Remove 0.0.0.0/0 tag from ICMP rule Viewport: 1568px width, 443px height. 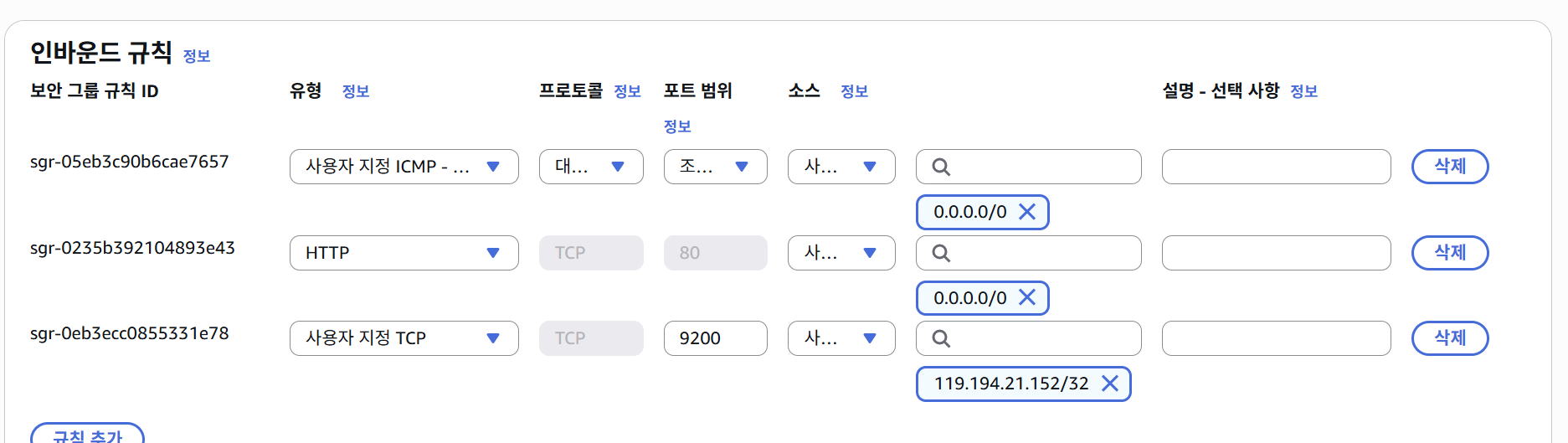pyautogui.click(x=1027, y=212)
